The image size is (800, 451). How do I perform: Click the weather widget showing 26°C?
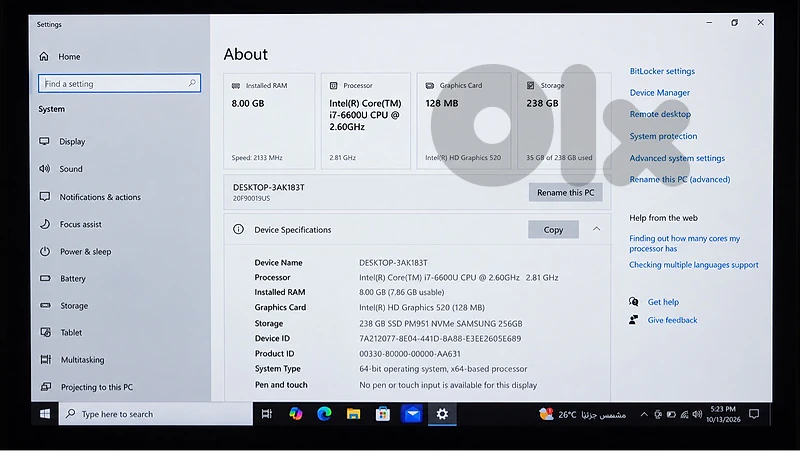coord(582,414)
